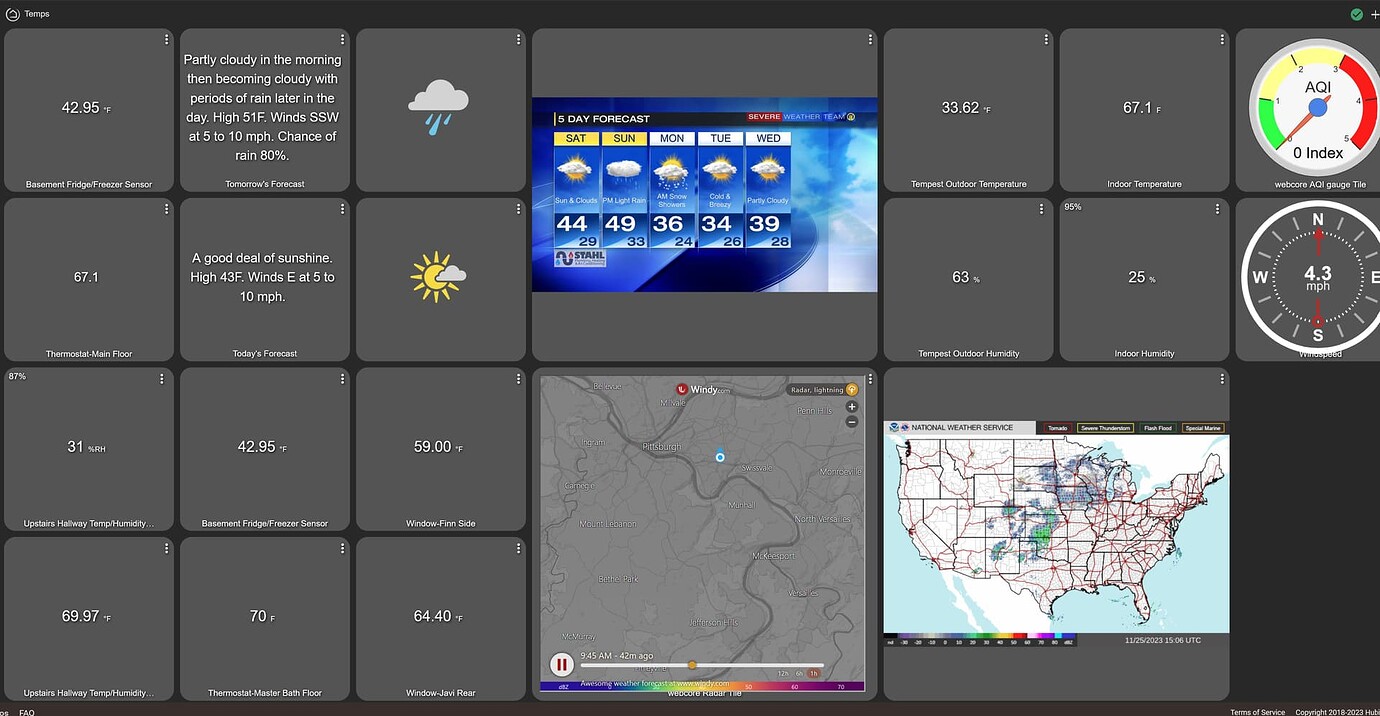Click the plus icon to add a new tile

[x=1374, y=14]
